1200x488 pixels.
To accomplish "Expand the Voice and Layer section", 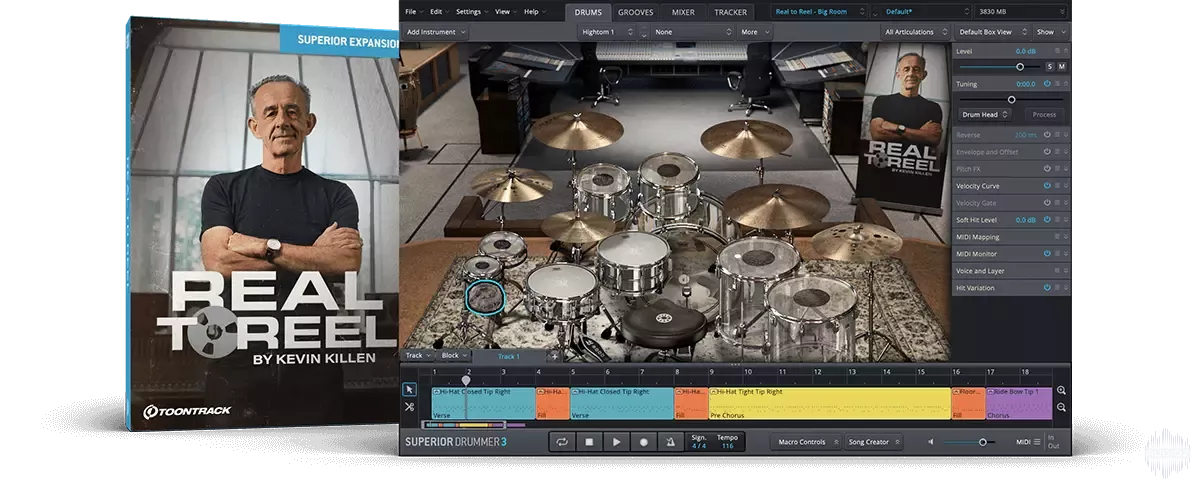I will 1067,271.
